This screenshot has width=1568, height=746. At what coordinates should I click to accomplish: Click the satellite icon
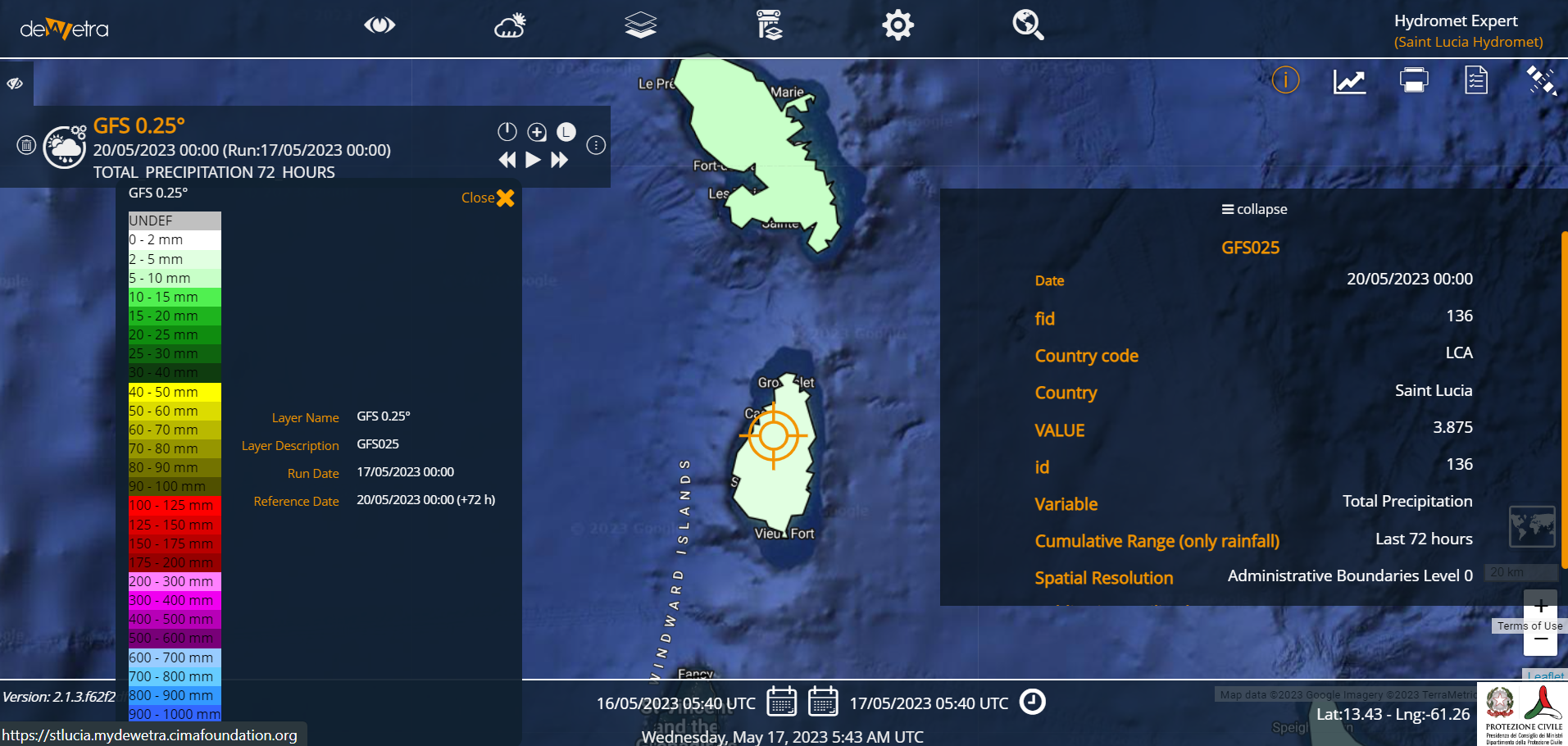[1541, 80]
